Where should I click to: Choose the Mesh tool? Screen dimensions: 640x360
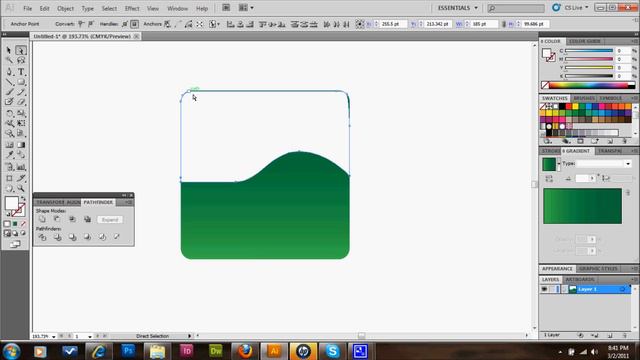pyautogui.click(x=9, y=144)
